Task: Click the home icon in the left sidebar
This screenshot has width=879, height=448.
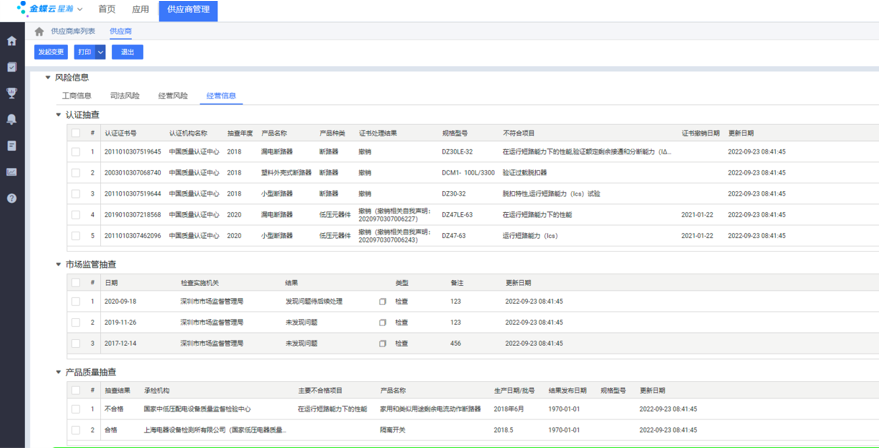Action: point(12,41)
